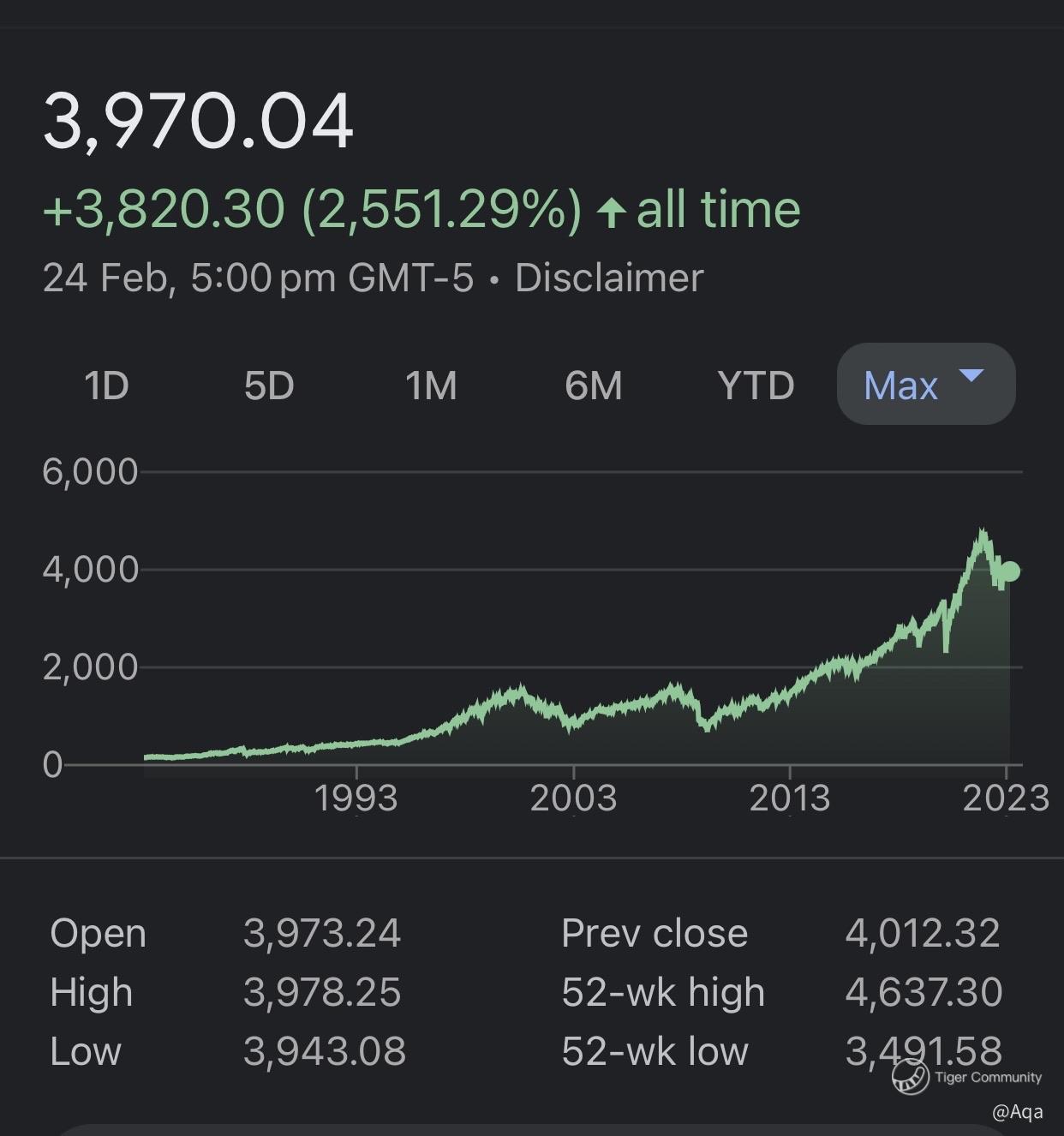
Task: Open the Disclaimer link
Action: point(609,278)
